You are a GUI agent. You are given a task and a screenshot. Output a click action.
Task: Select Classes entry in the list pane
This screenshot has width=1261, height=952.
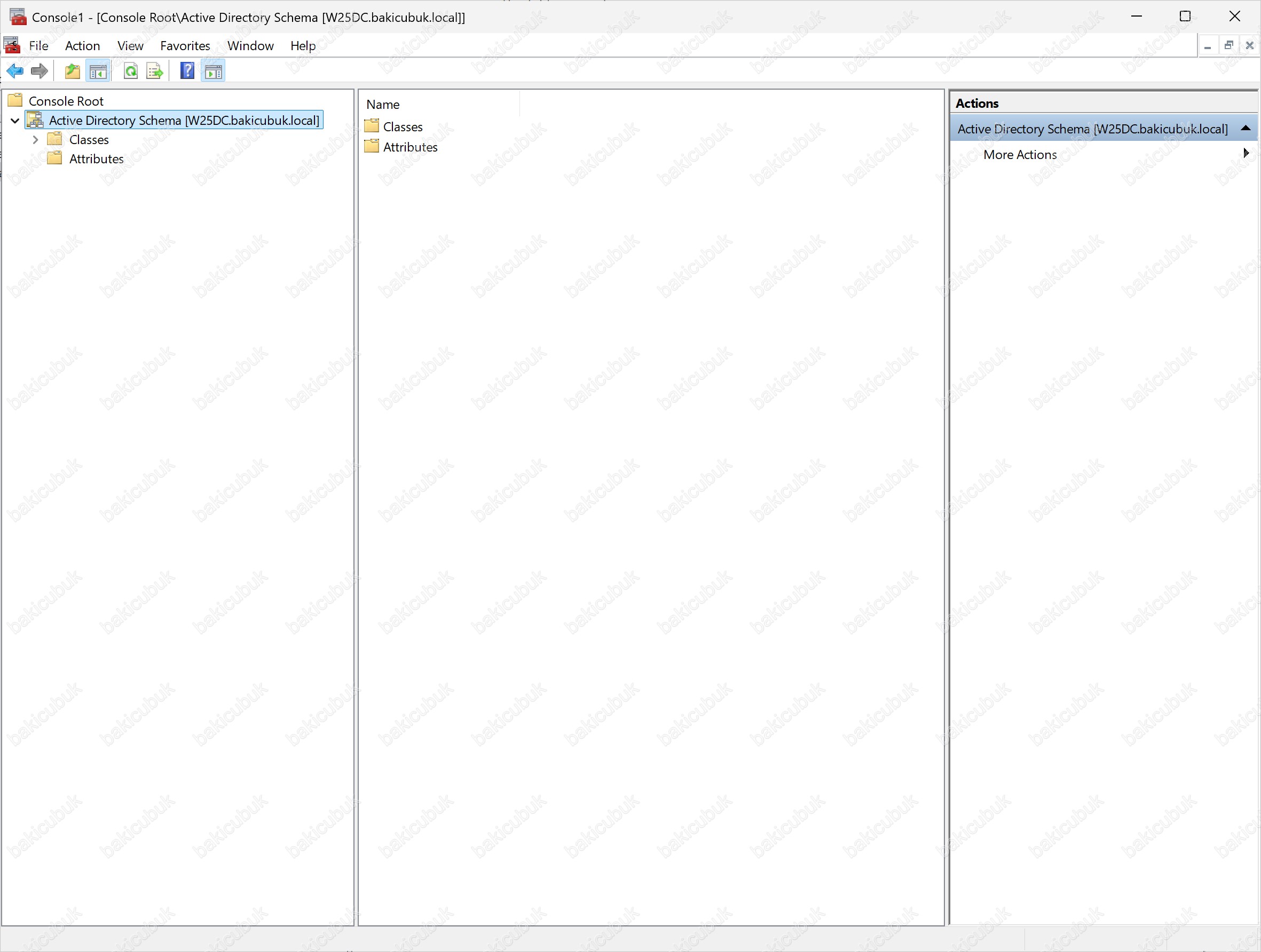point(403,126)
